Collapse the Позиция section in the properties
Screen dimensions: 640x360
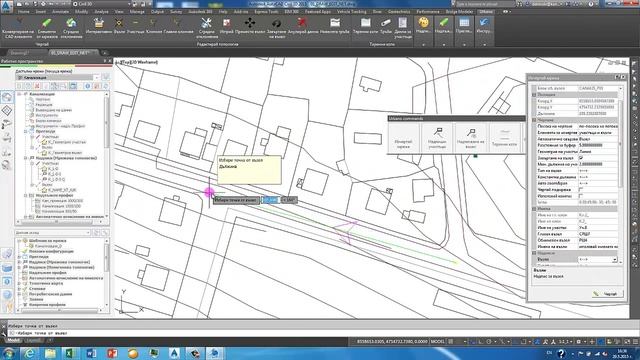click(x=534, y=95)
